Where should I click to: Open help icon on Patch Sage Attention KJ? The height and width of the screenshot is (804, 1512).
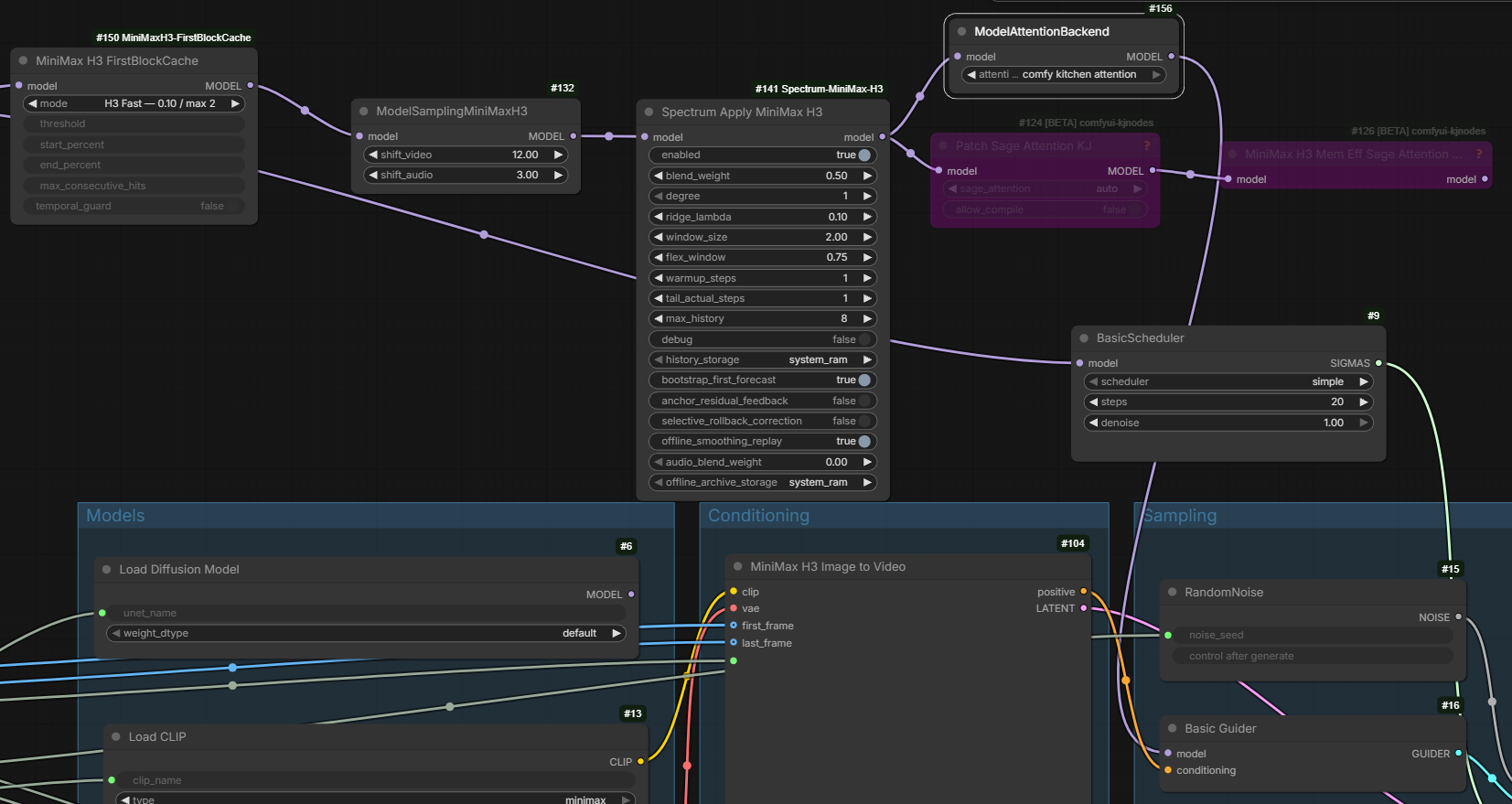(1147, 146)
